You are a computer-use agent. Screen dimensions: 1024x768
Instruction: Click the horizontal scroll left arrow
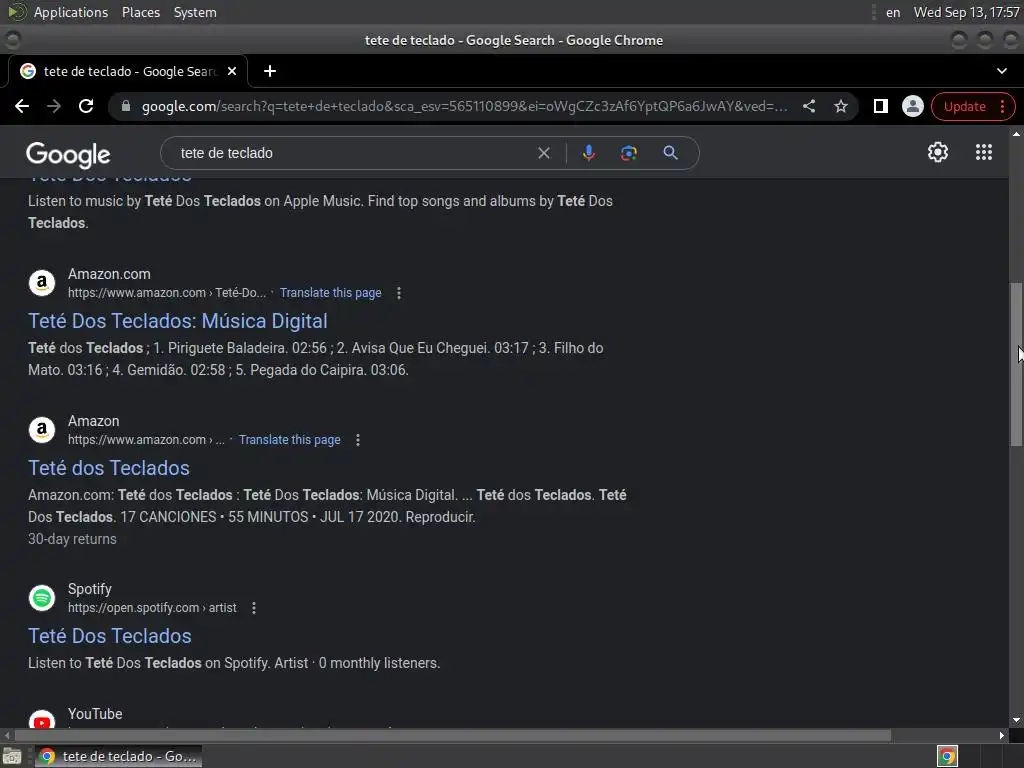click(7, 735)
